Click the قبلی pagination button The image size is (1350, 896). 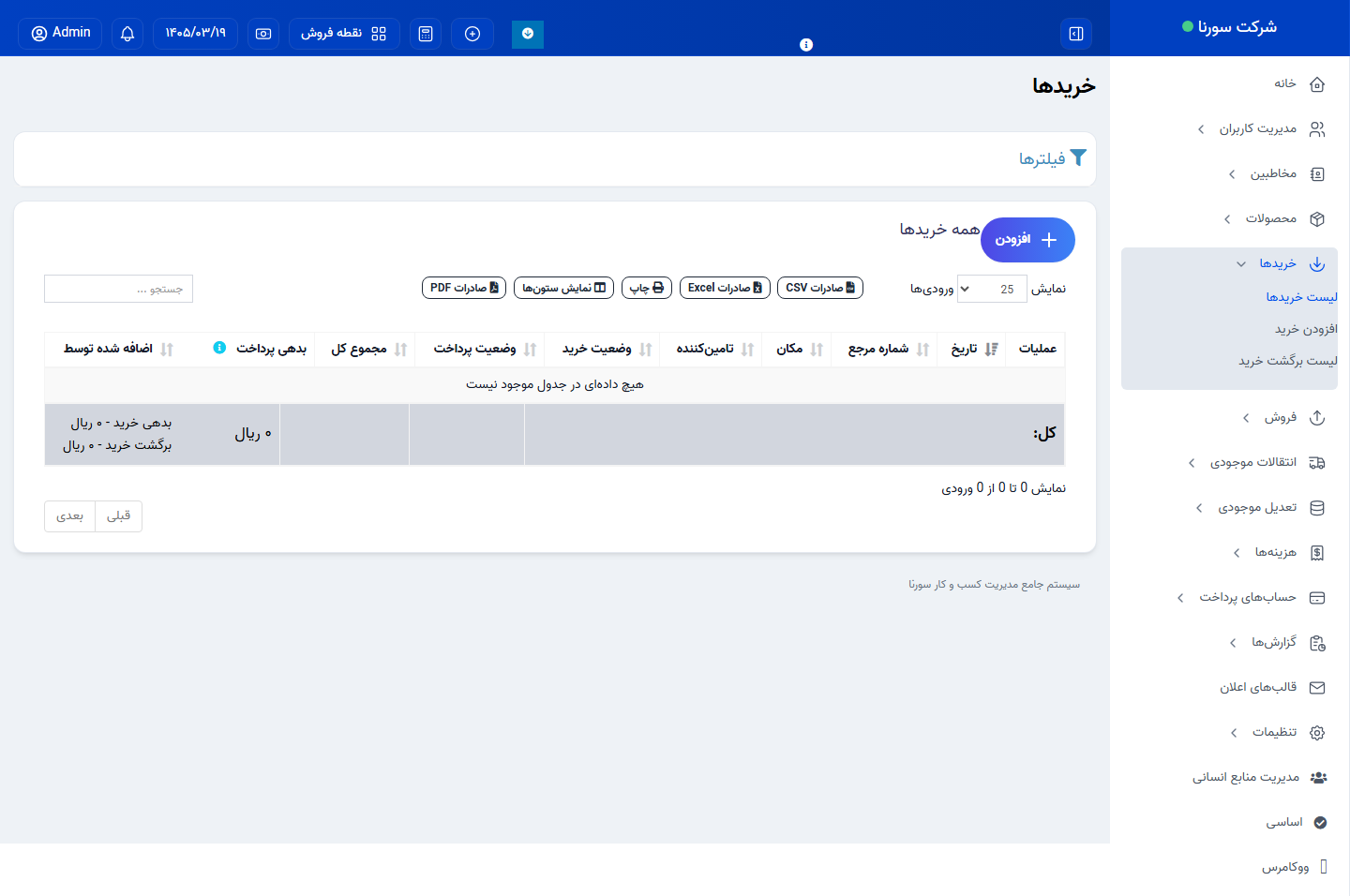(118, 516)
